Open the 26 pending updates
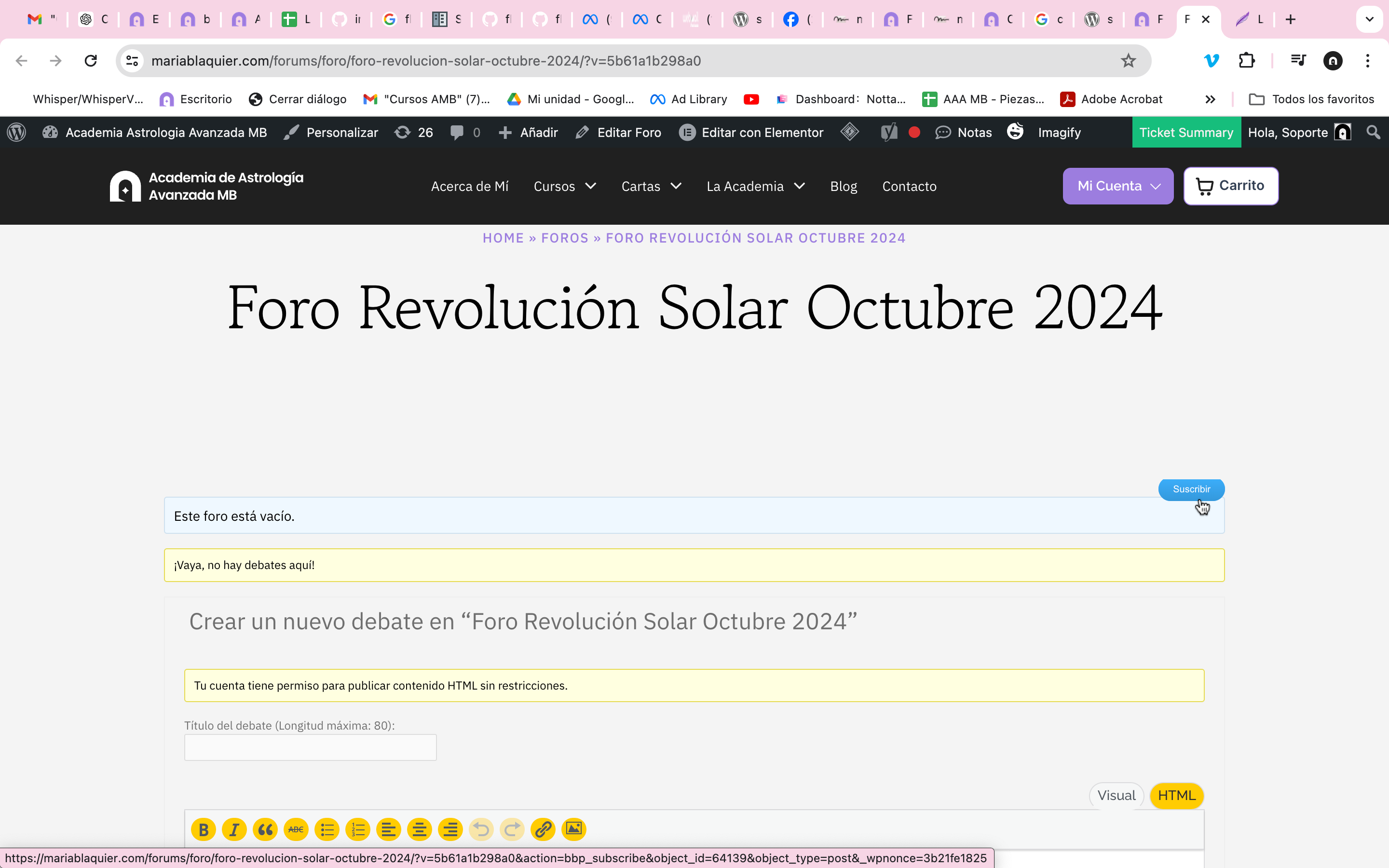Viewport: 1389px width, 868px height. point(414,133)
